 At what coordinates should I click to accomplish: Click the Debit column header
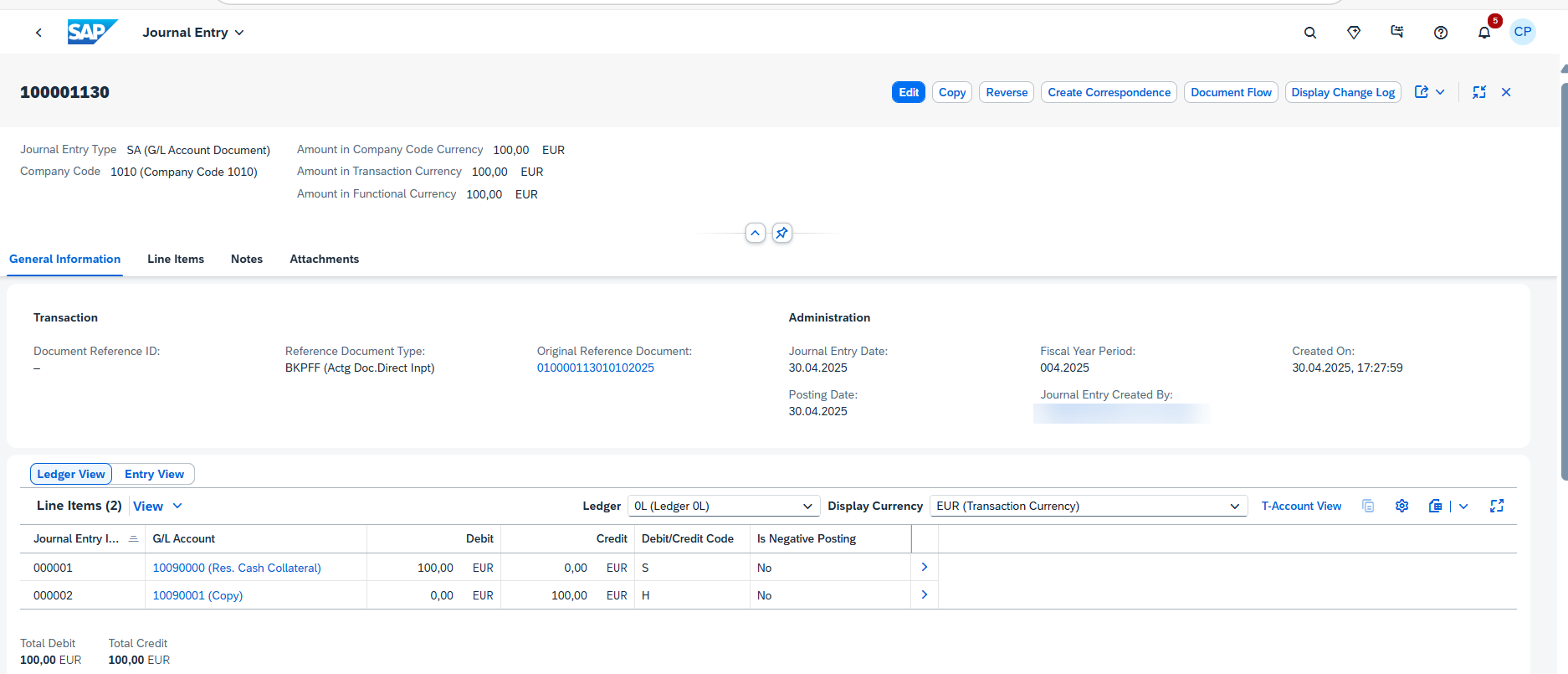point(433,538)
